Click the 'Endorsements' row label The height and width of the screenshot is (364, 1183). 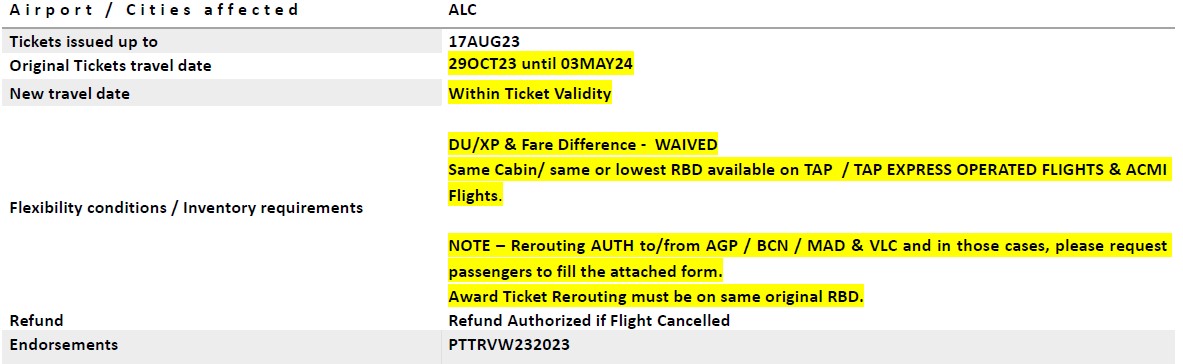tap(63, 344)
